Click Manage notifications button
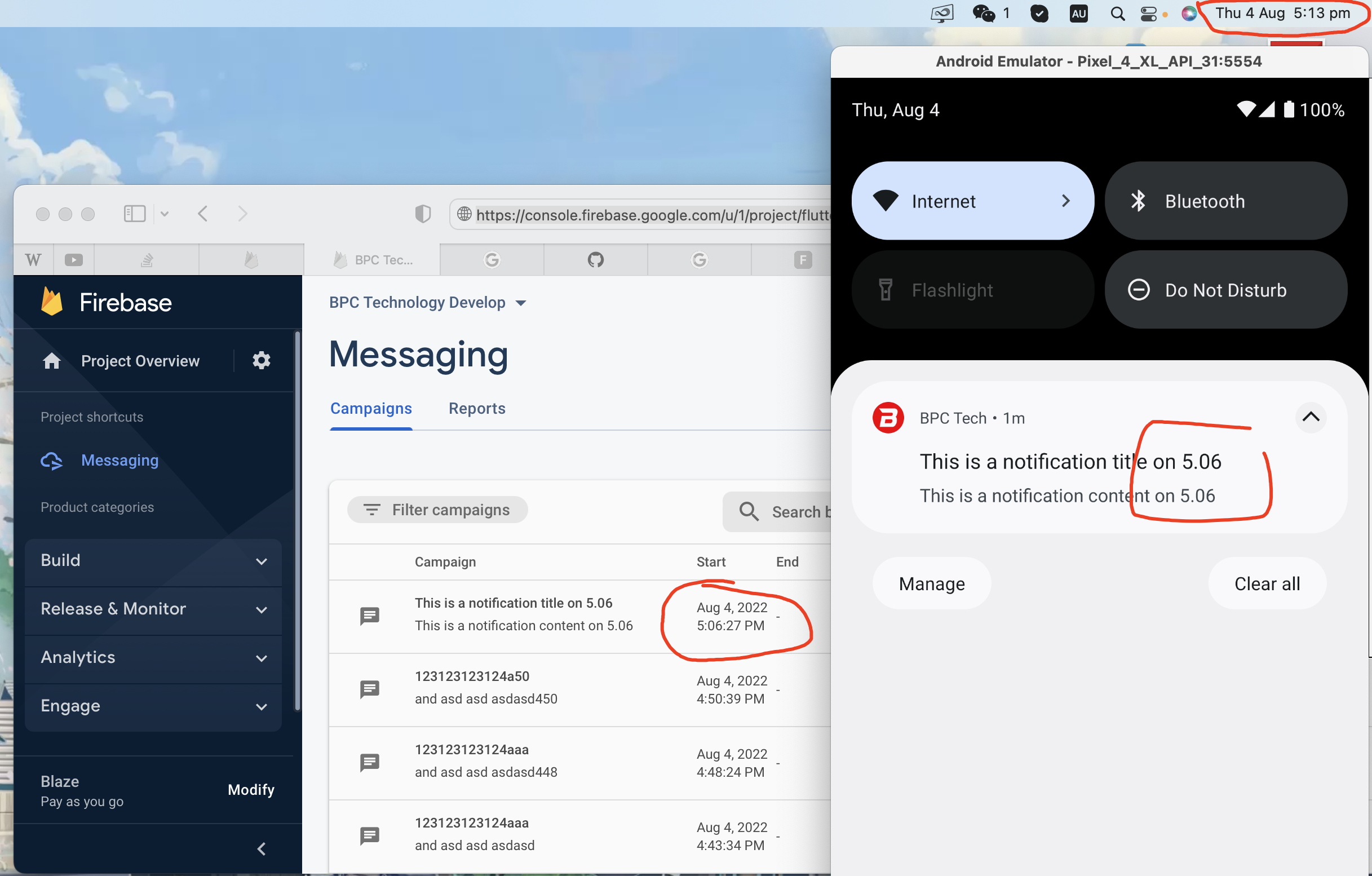The width and height of the screenshot is (1372, 876). [x=932, y=583]
